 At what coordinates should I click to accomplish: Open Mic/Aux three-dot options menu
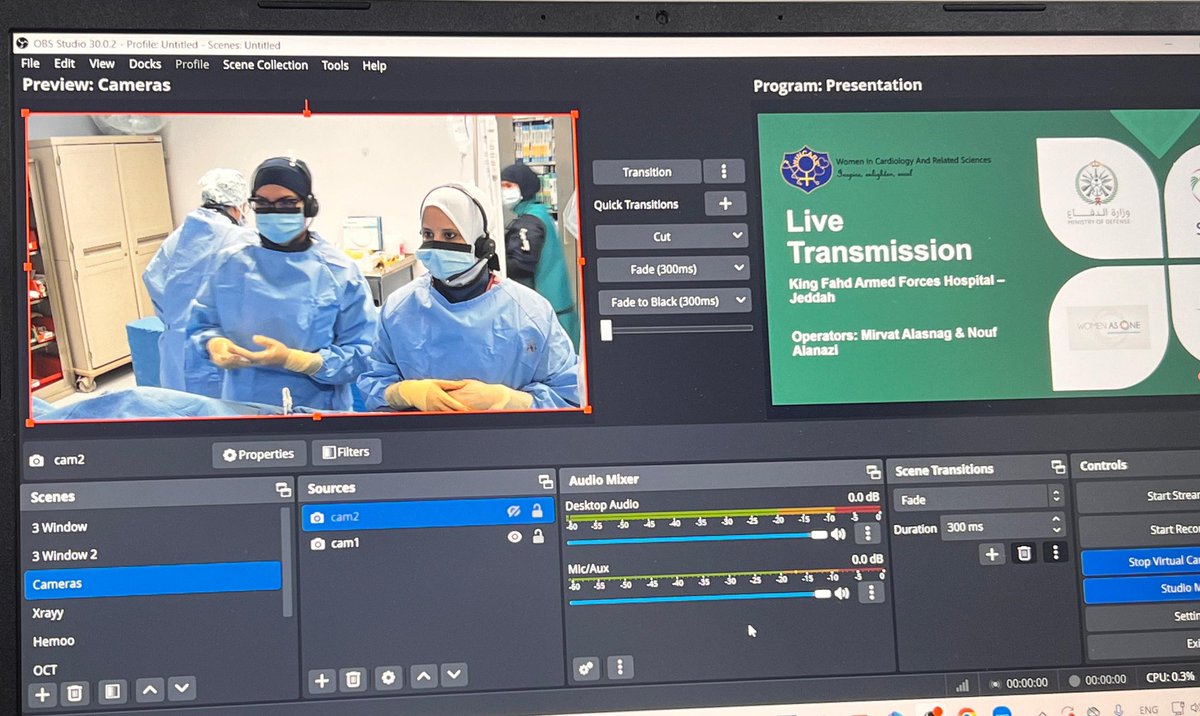872,592
